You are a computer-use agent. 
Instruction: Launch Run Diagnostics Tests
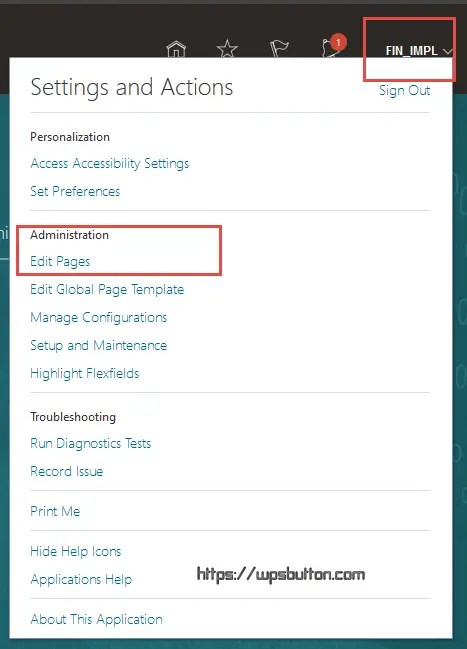91,443
